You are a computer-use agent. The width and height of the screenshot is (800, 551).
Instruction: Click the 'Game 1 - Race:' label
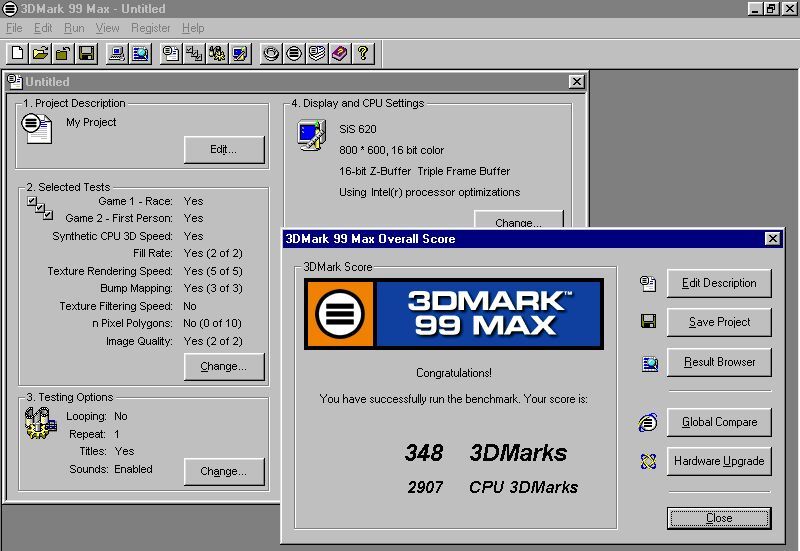click(135, 202)
